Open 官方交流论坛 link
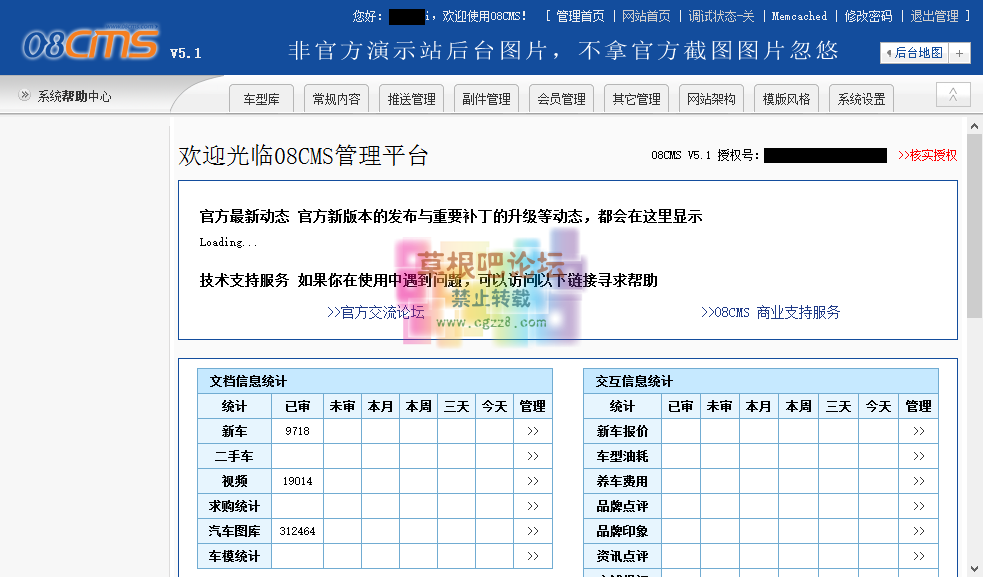Screen dimensions: 983x577 pyautogui.click(x=375, y=312)
